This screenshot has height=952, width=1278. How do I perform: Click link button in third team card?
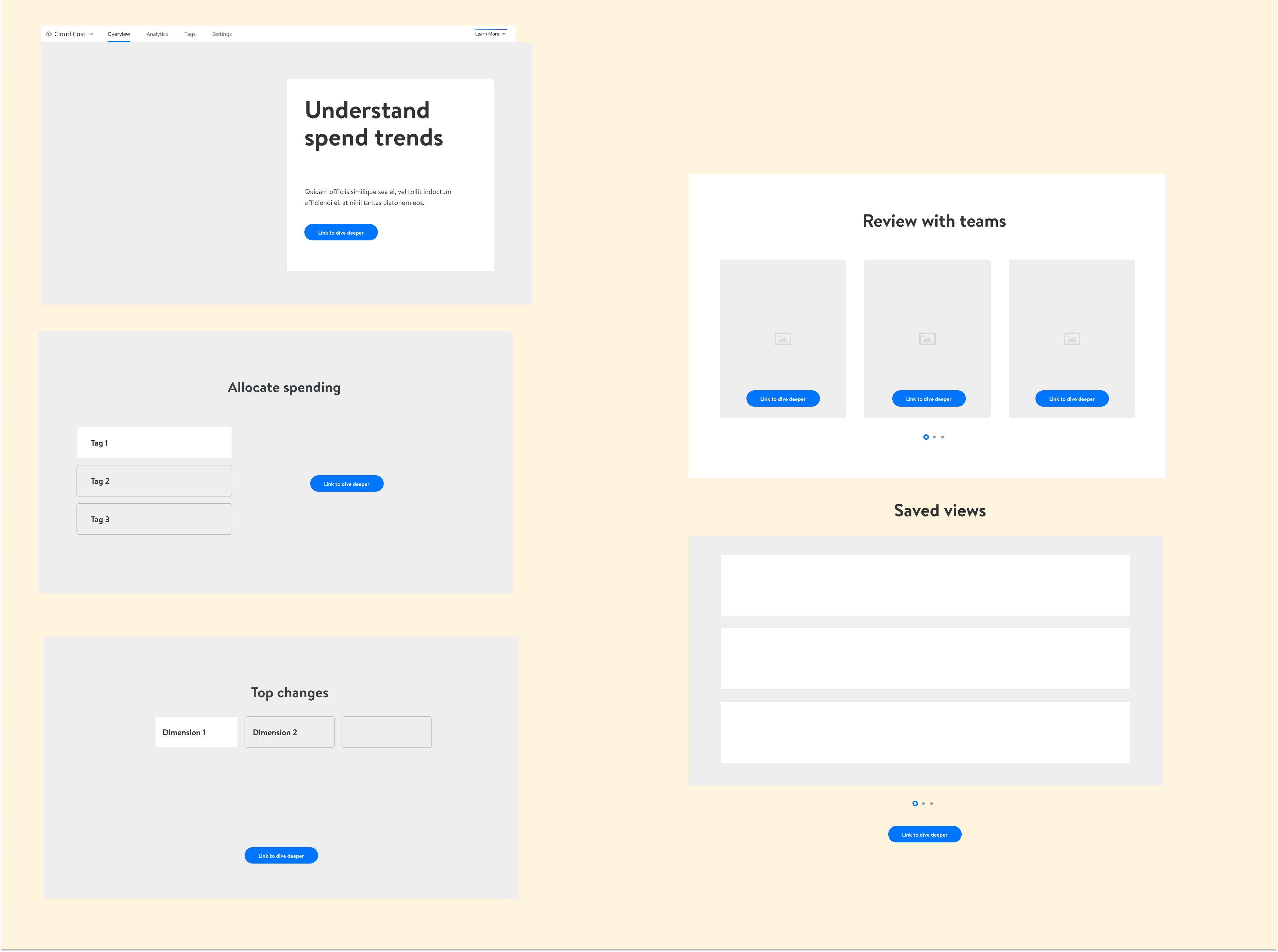1072,399
